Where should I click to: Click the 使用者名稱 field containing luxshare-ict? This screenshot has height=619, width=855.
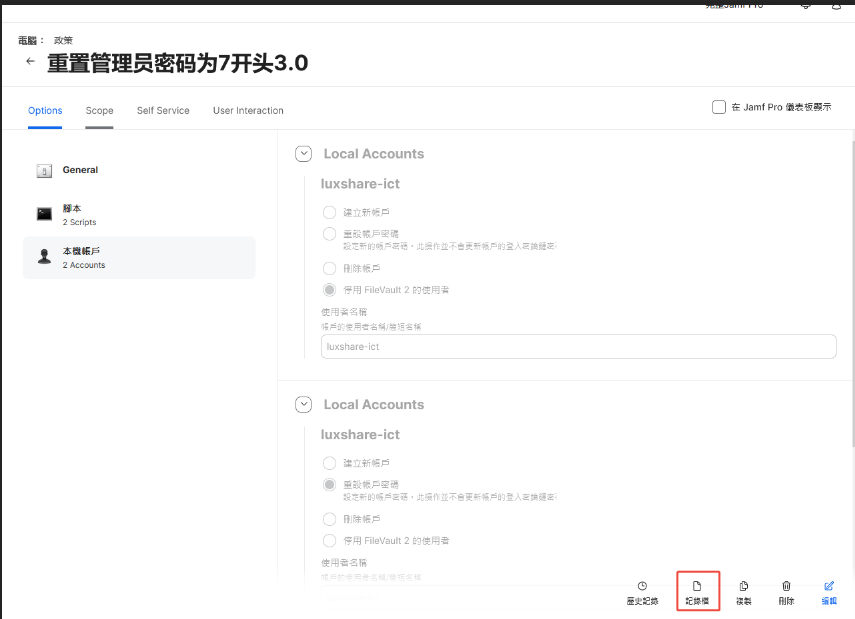click(x=578, y=346)
